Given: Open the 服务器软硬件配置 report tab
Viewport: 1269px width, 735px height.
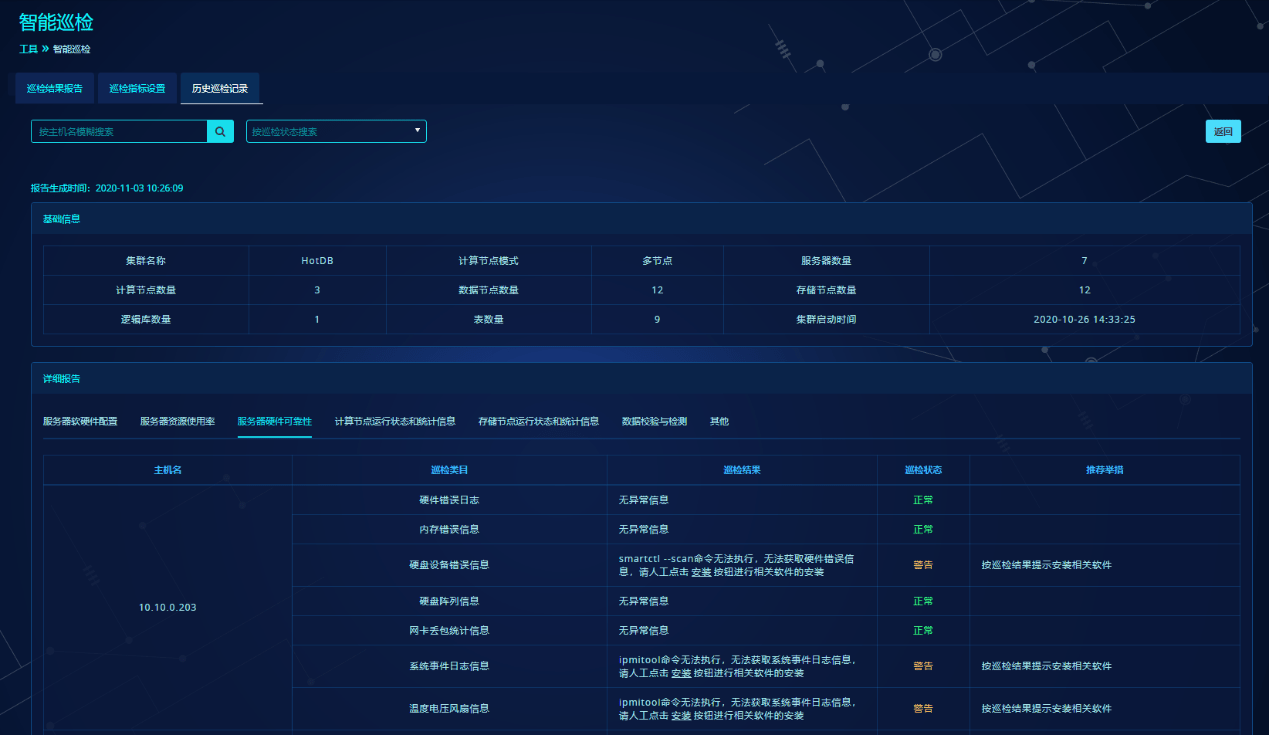Looking at the screenshot, I should pos(80,422).
